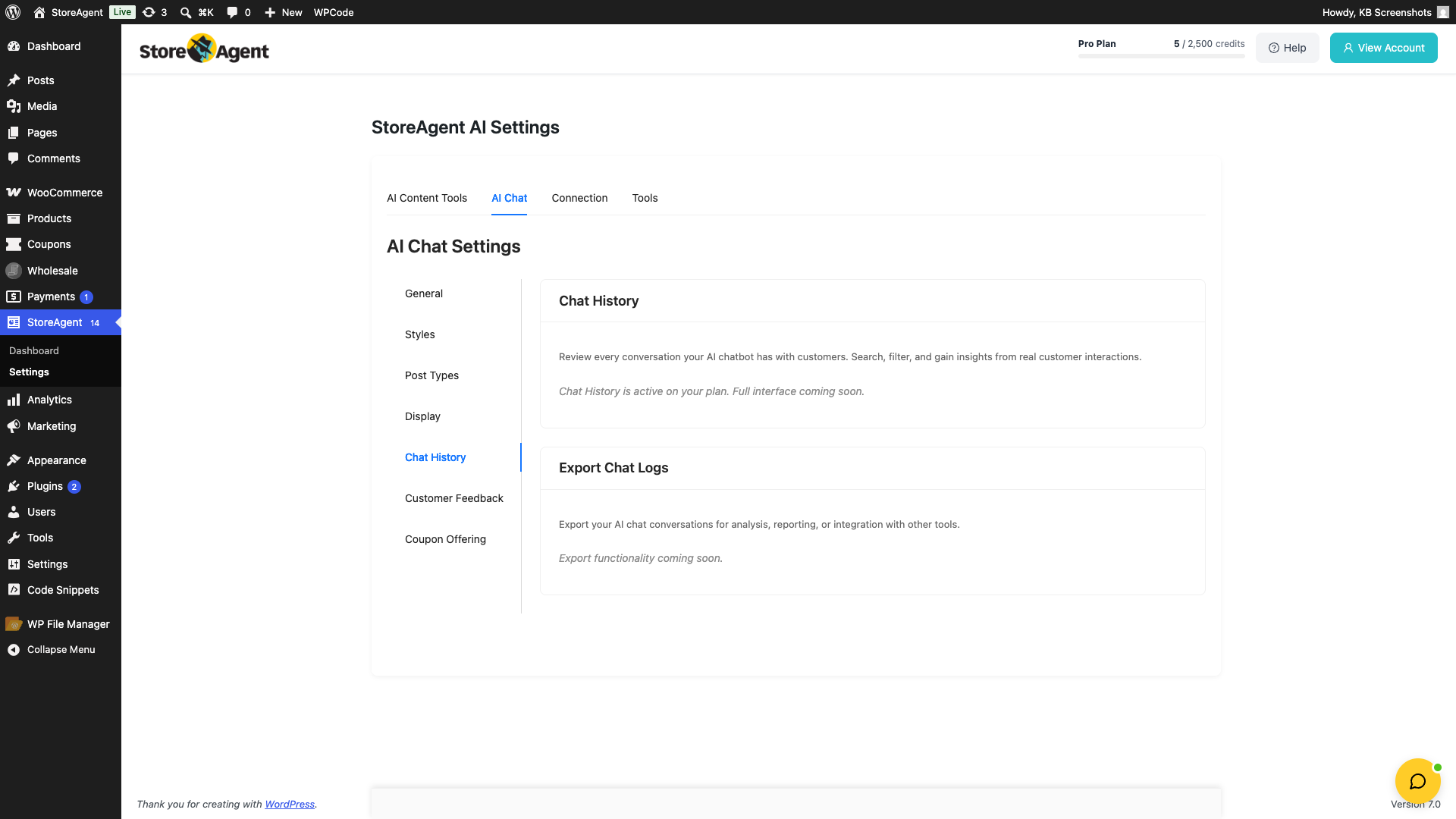Open General chat settings section
The width and height of the screenshot is (1456, 819).
point(424,293)
